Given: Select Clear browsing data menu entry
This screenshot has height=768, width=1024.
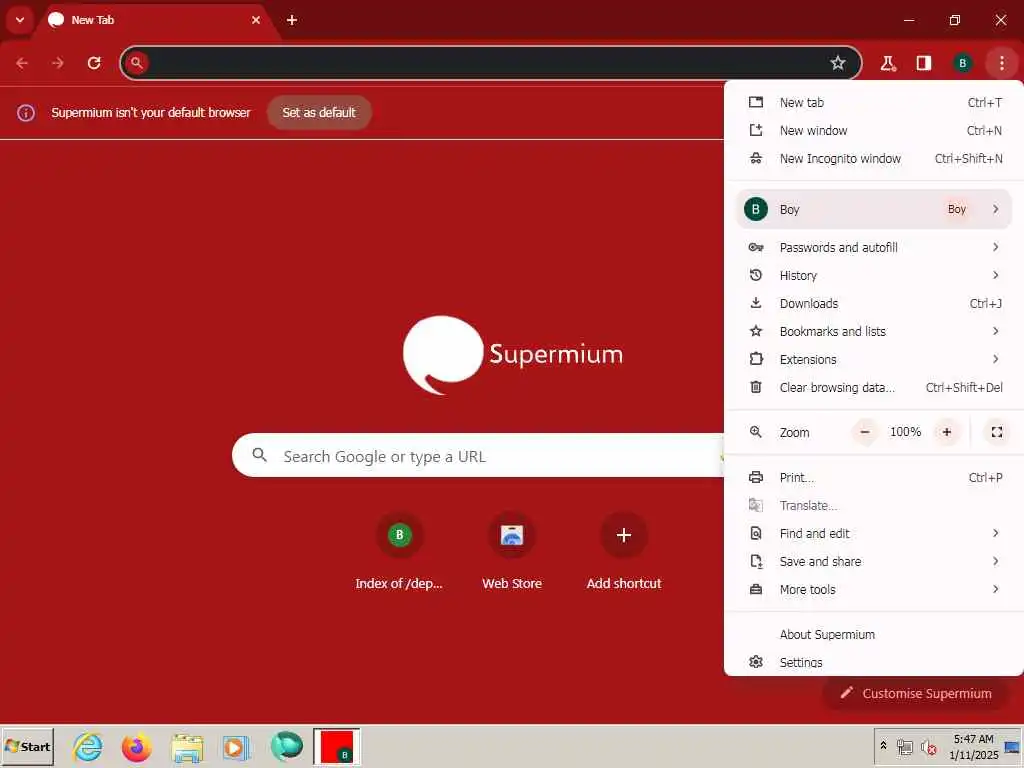Looking at the screenshot, I should click(x=874, y=388).
